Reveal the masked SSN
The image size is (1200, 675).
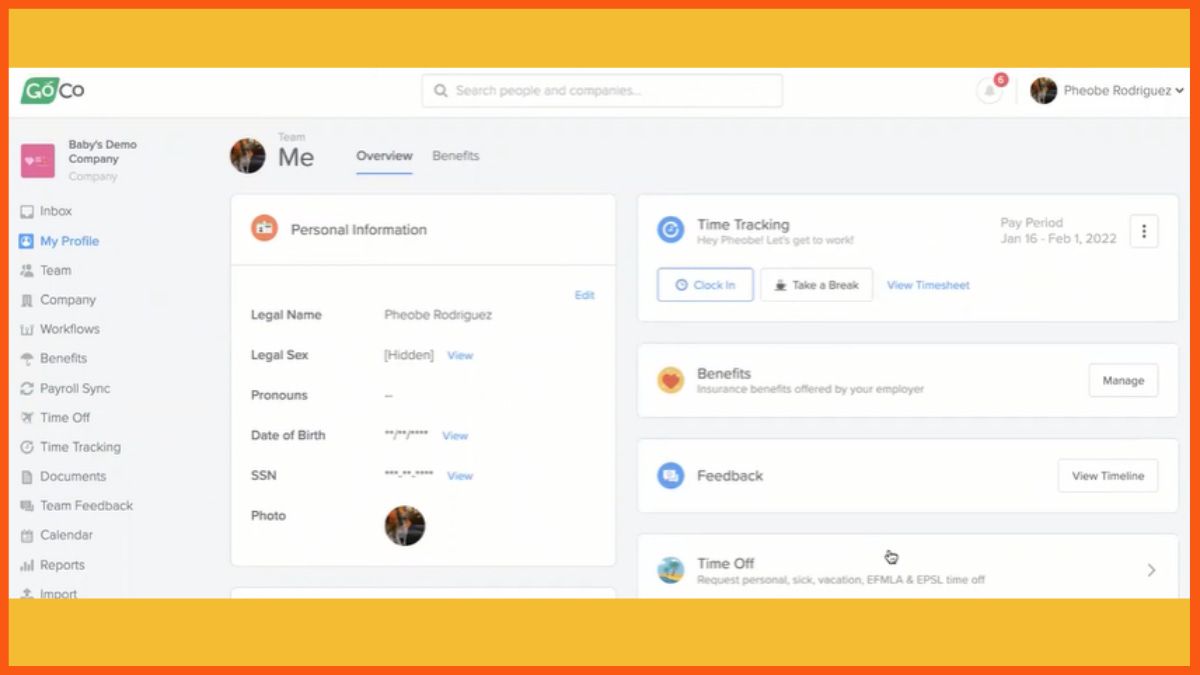click(460, 476)
